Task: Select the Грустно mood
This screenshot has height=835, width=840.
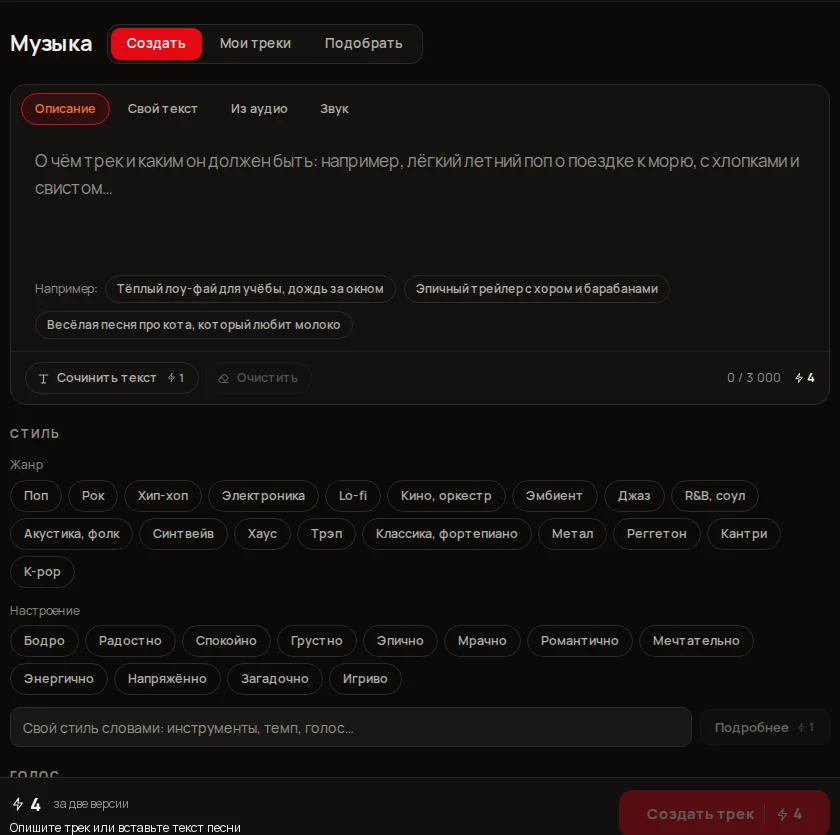Action: 316,641
